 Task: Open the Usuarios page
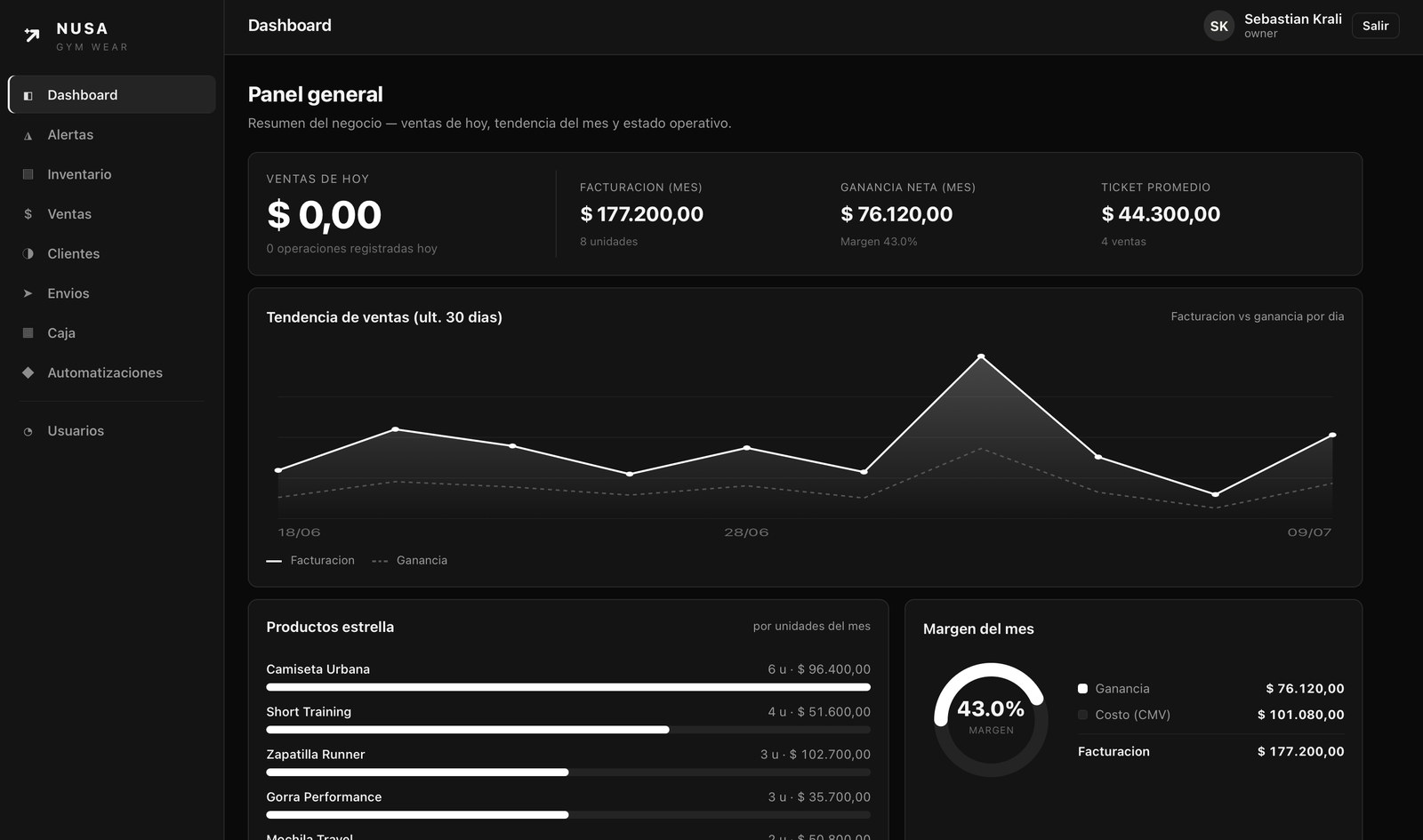112,430
